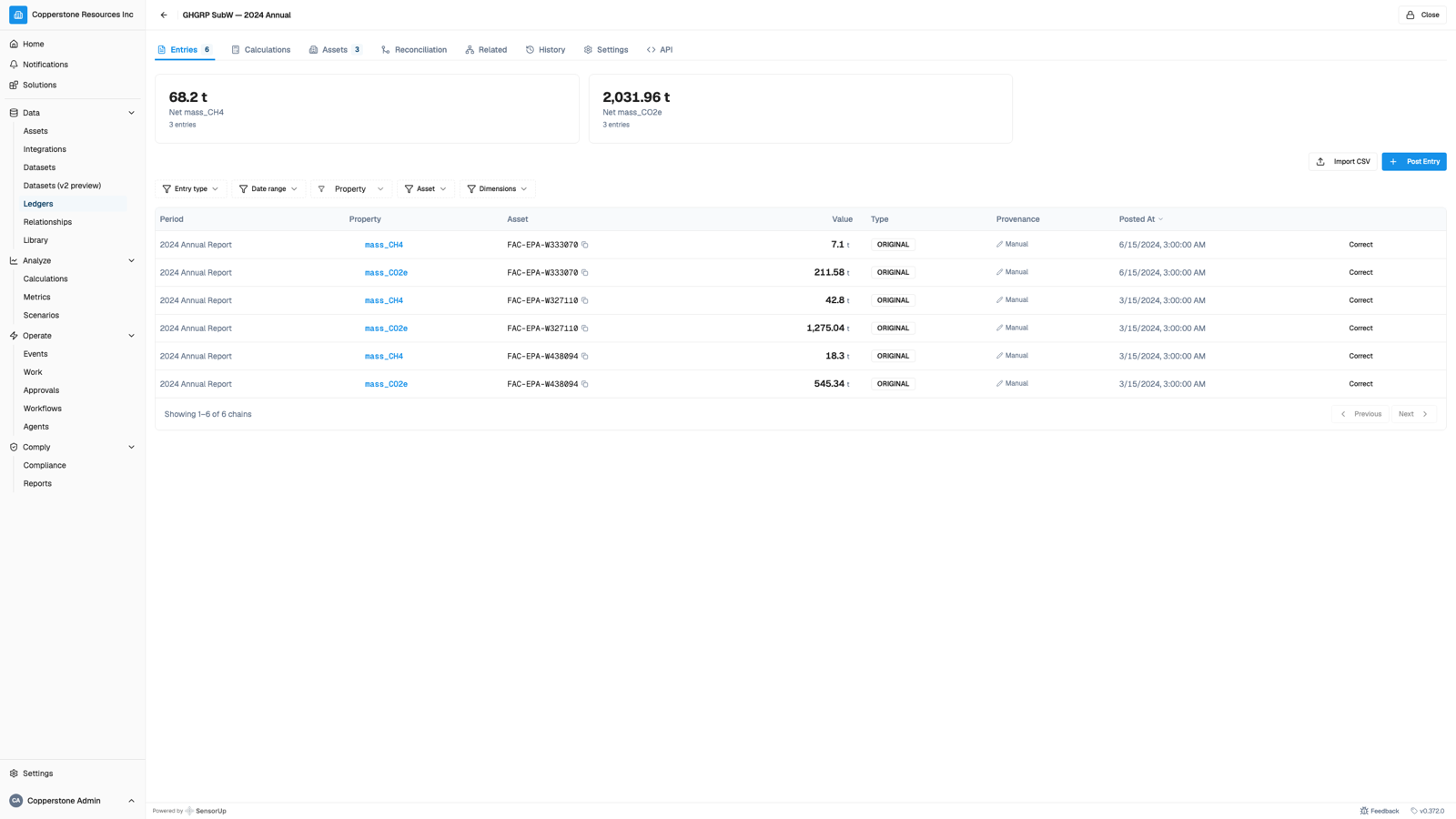Open the API tab
Viewport: 1456px width, 819px height.
pyautogui.click(x=660, y=50)
